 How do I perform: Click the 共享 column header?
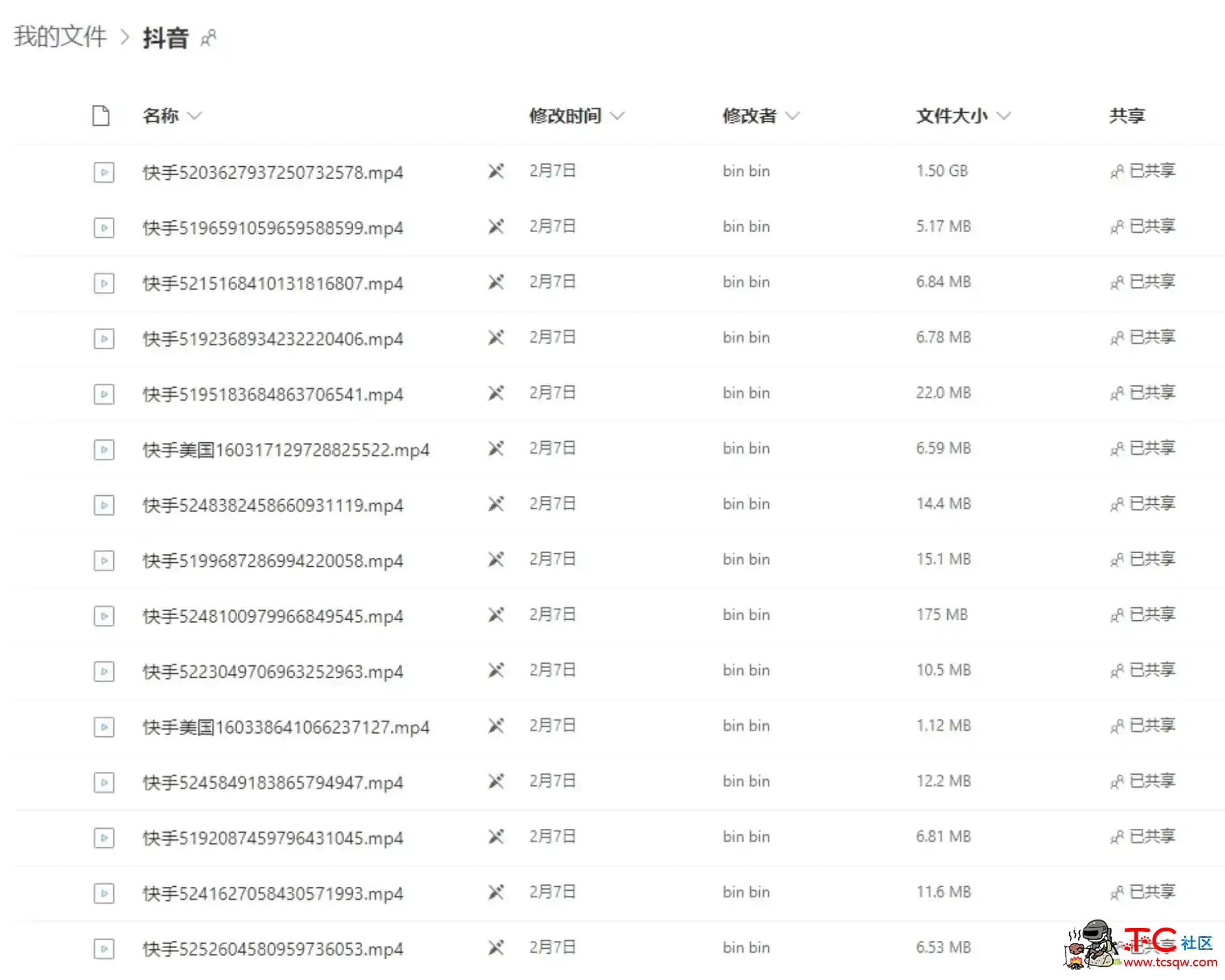tap(1127, 115)
